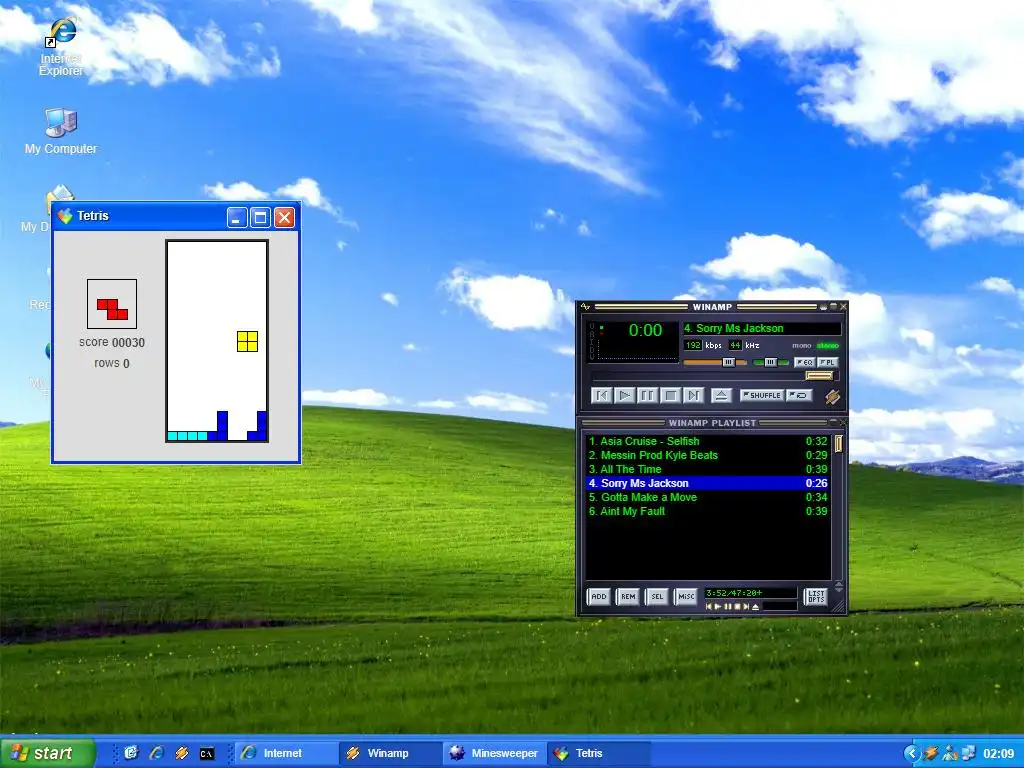Switch to Tetris taskbar button
Screen dimensions: 1024x768
coord(598,753)
